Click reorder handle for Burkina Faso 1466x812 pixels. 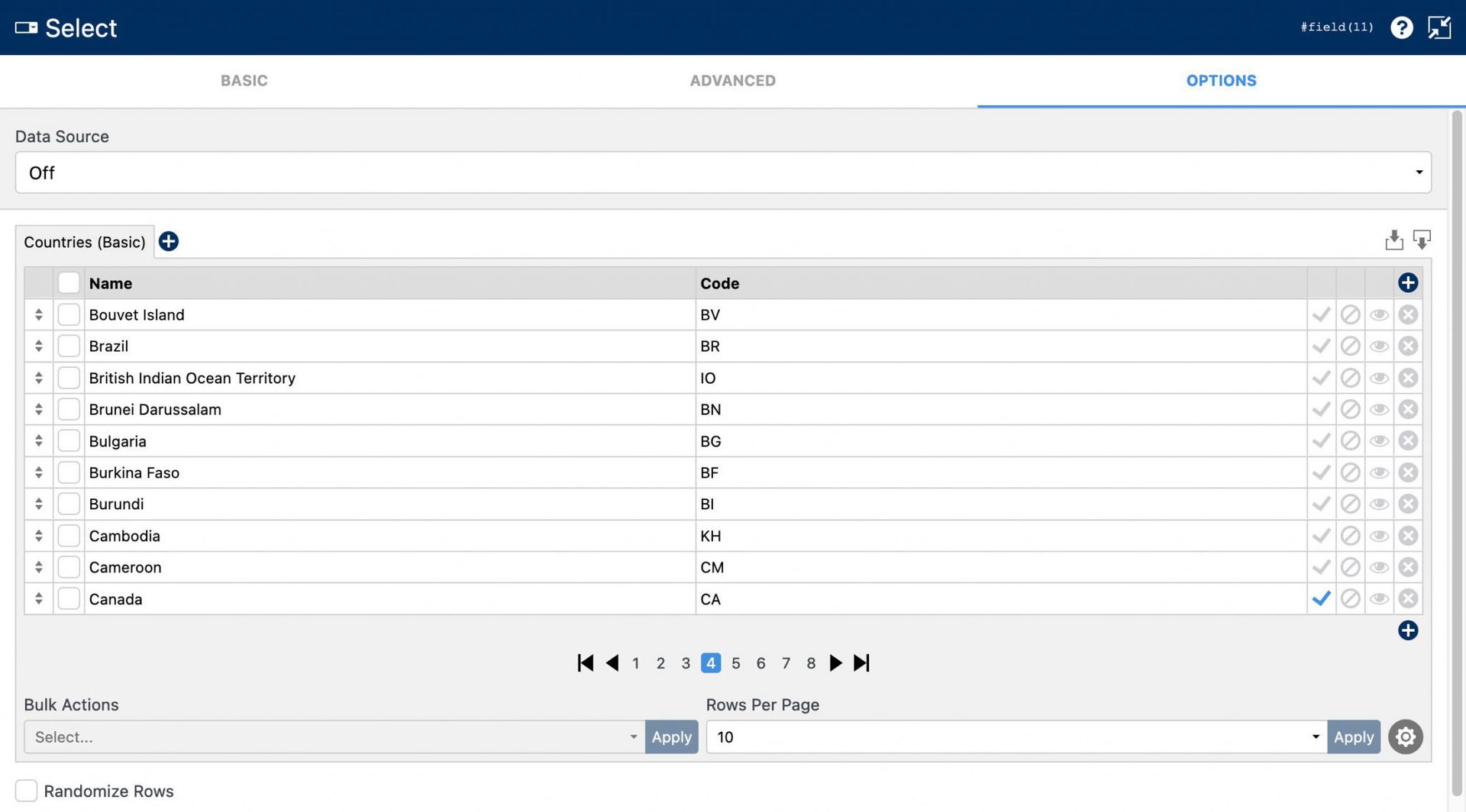[x=38, y=473]
